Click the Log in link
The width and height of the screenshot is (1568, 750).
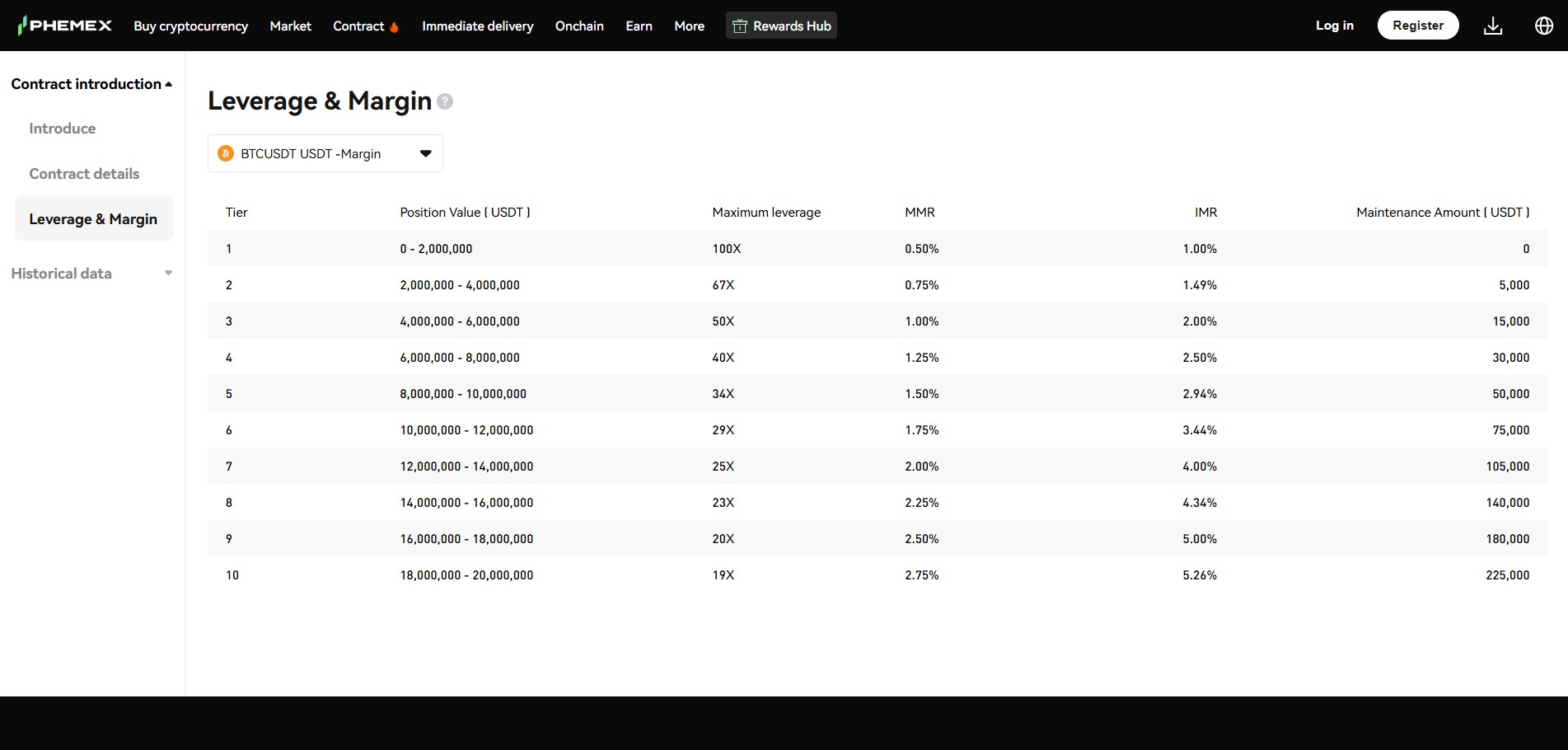click(x=1334, y=25)
